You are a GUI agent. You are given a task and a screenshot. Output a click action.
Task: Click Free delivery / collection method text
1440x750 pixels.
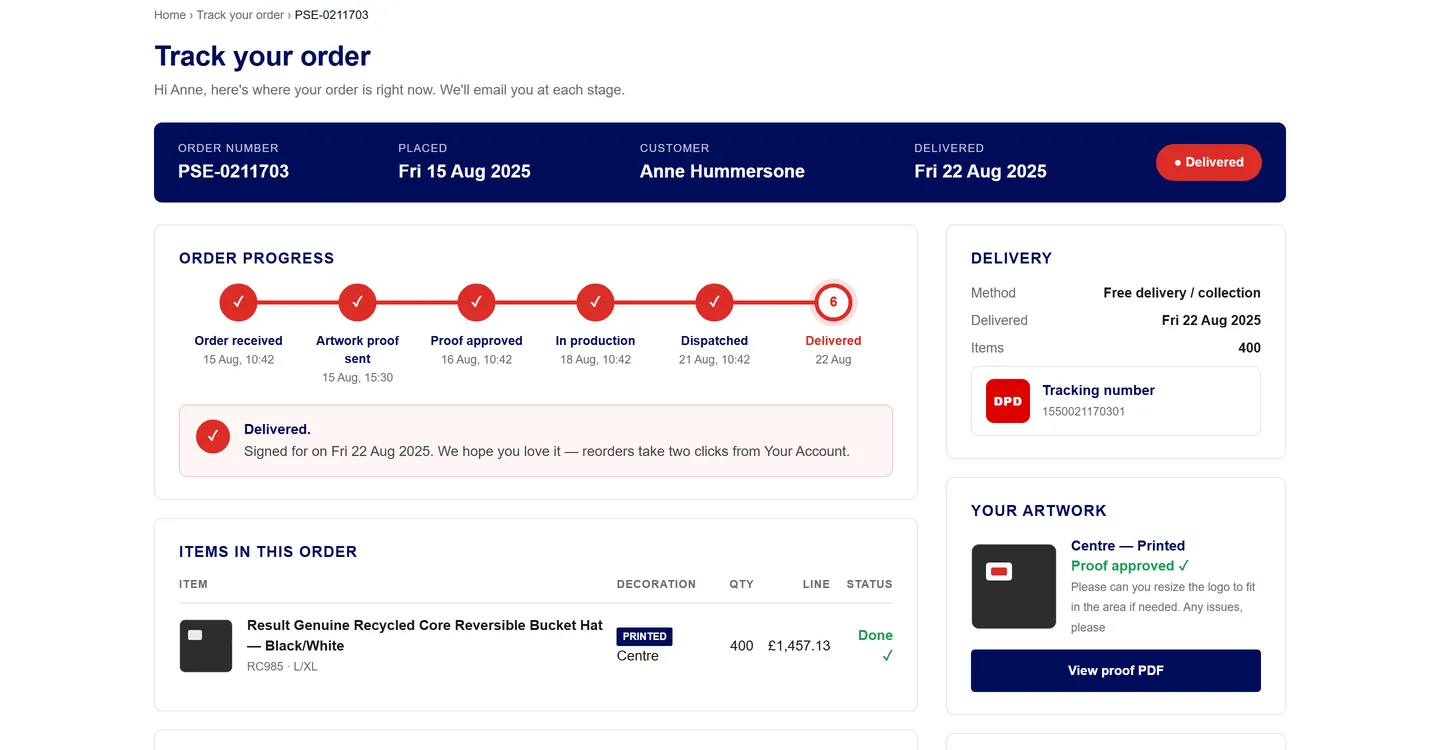(1182, 293)
